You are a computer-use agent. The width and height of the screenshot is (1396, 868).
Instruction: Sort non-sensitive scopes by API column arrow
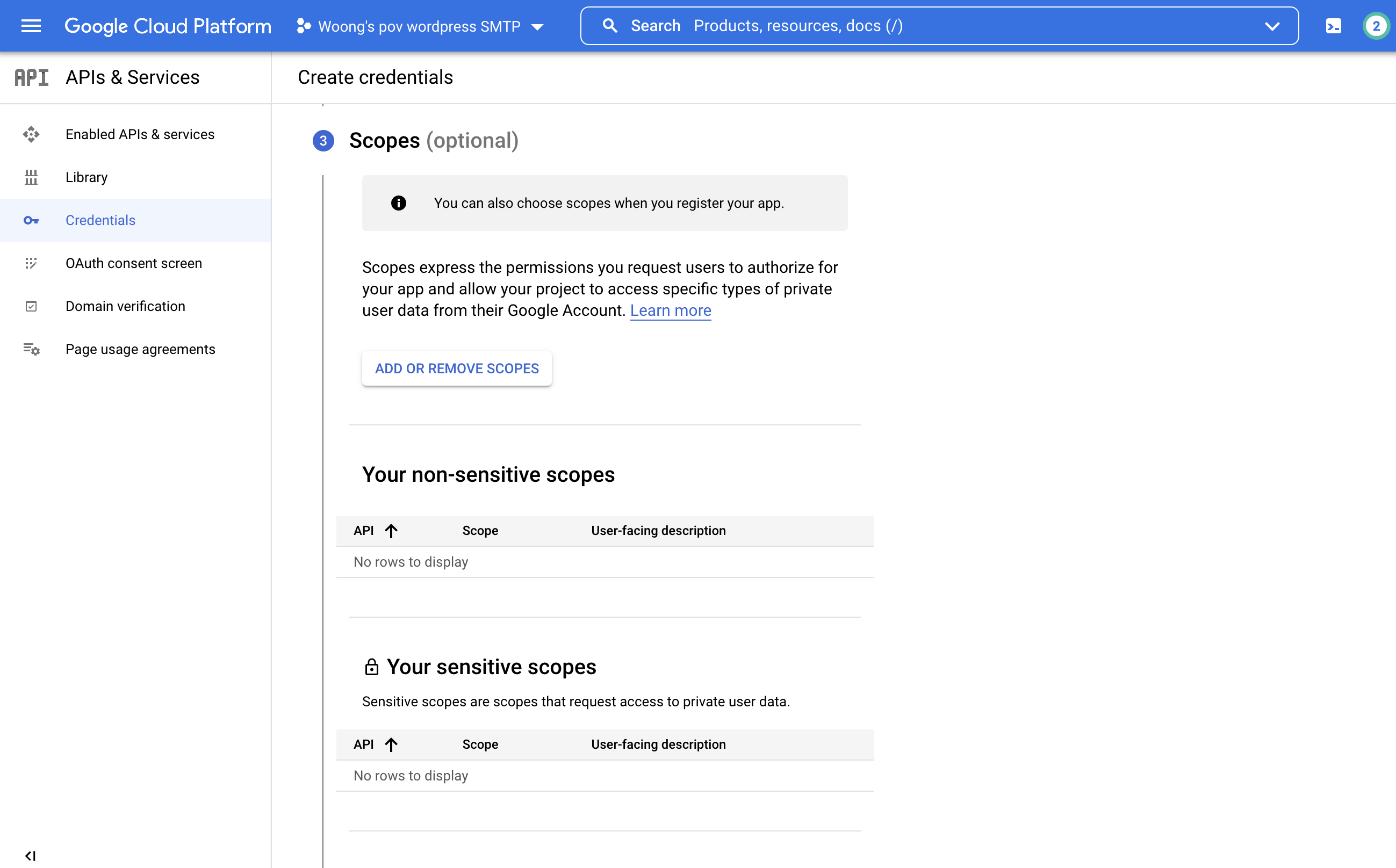click(x=391, y=531)
